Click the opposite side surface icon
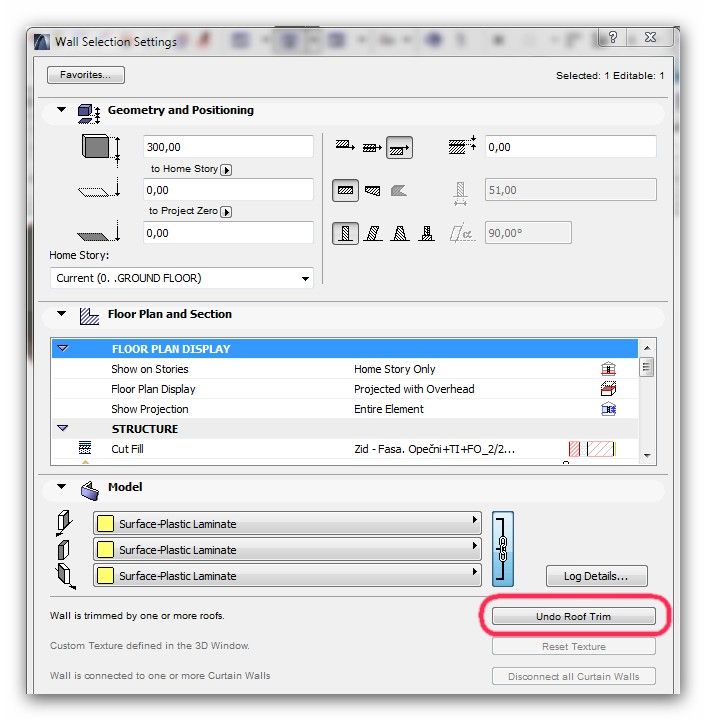Screen dimensions: 706x720 point(66,576)
